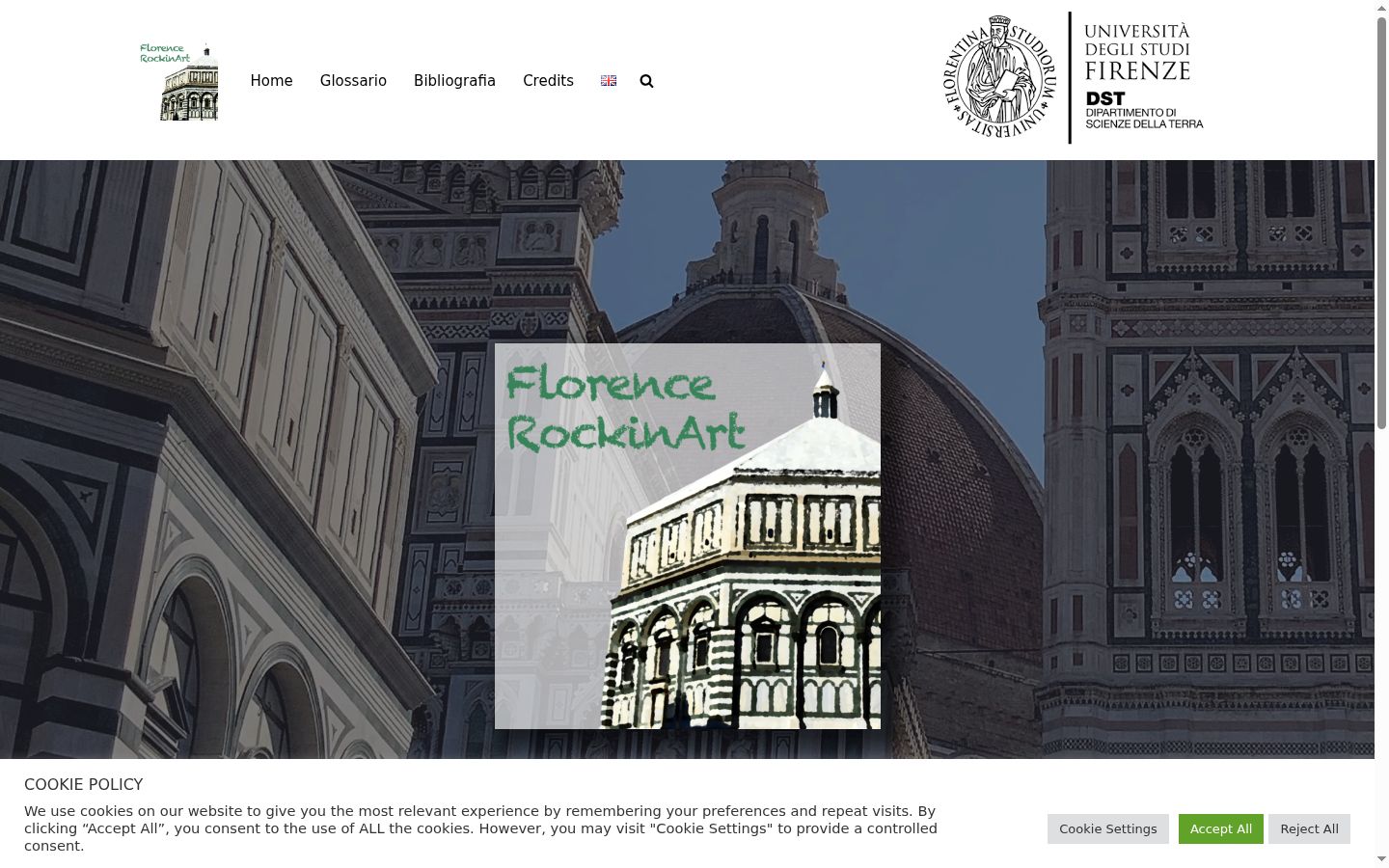Accept all cookies
The width and height of the screenshot is (1389, 868).
(x=1221, y=829)
